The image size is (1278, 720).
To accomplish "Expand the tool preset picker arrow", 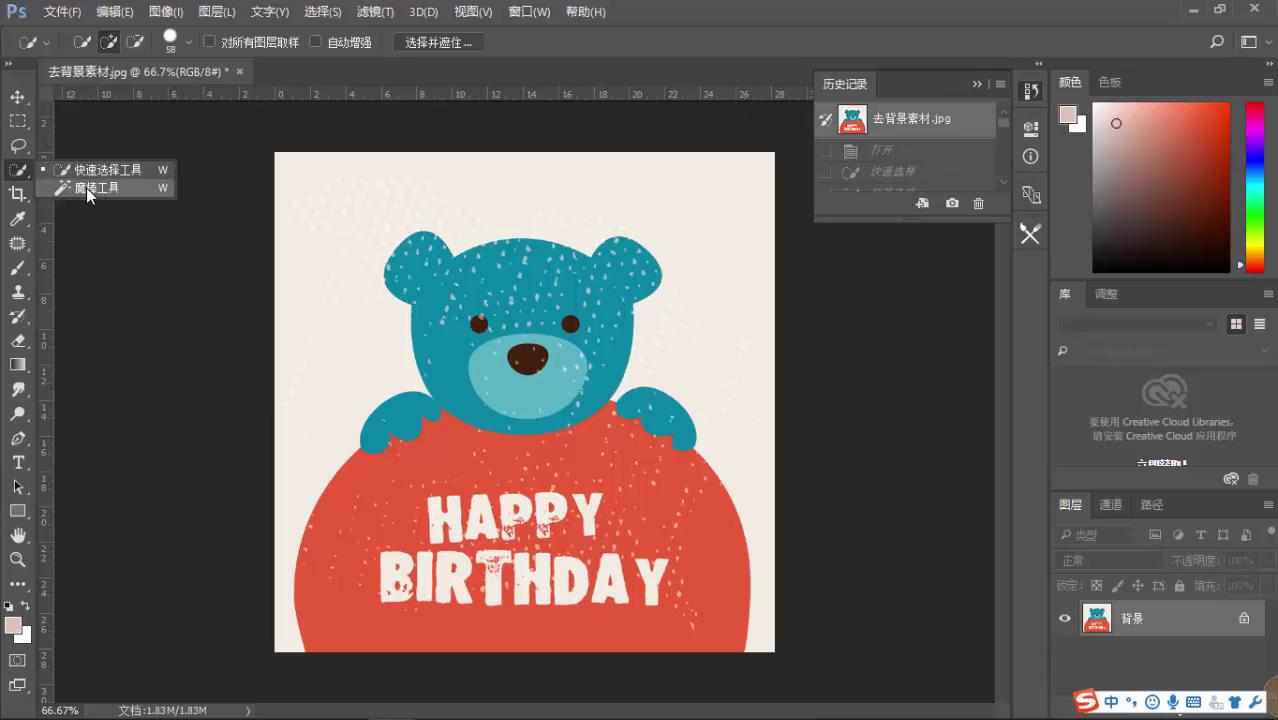I will pos(47,43).
